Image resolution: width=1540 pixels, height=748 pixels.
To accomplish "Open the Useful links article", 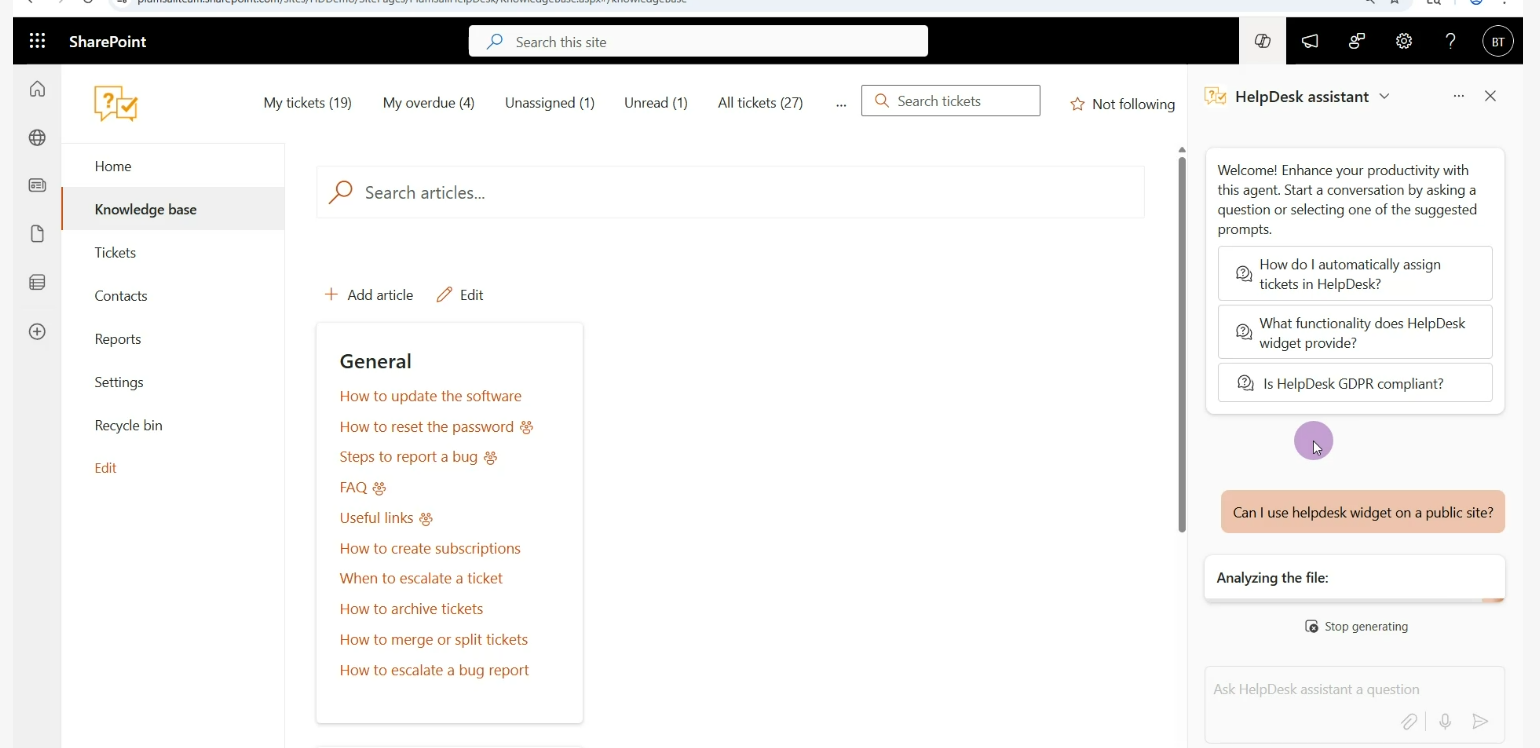I will click(377, 518).
